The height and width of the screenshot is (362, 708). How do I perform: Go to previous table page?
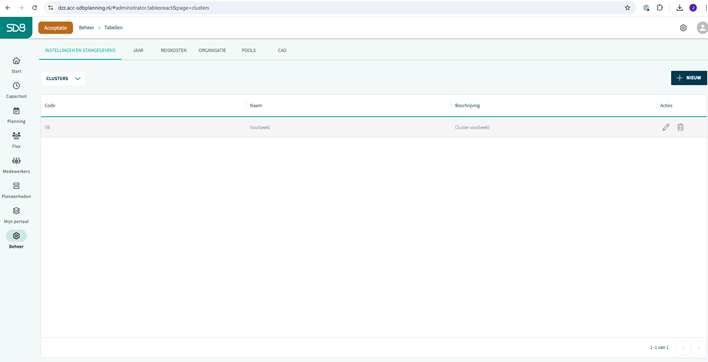pyautogui.click(x=683, y=348)
